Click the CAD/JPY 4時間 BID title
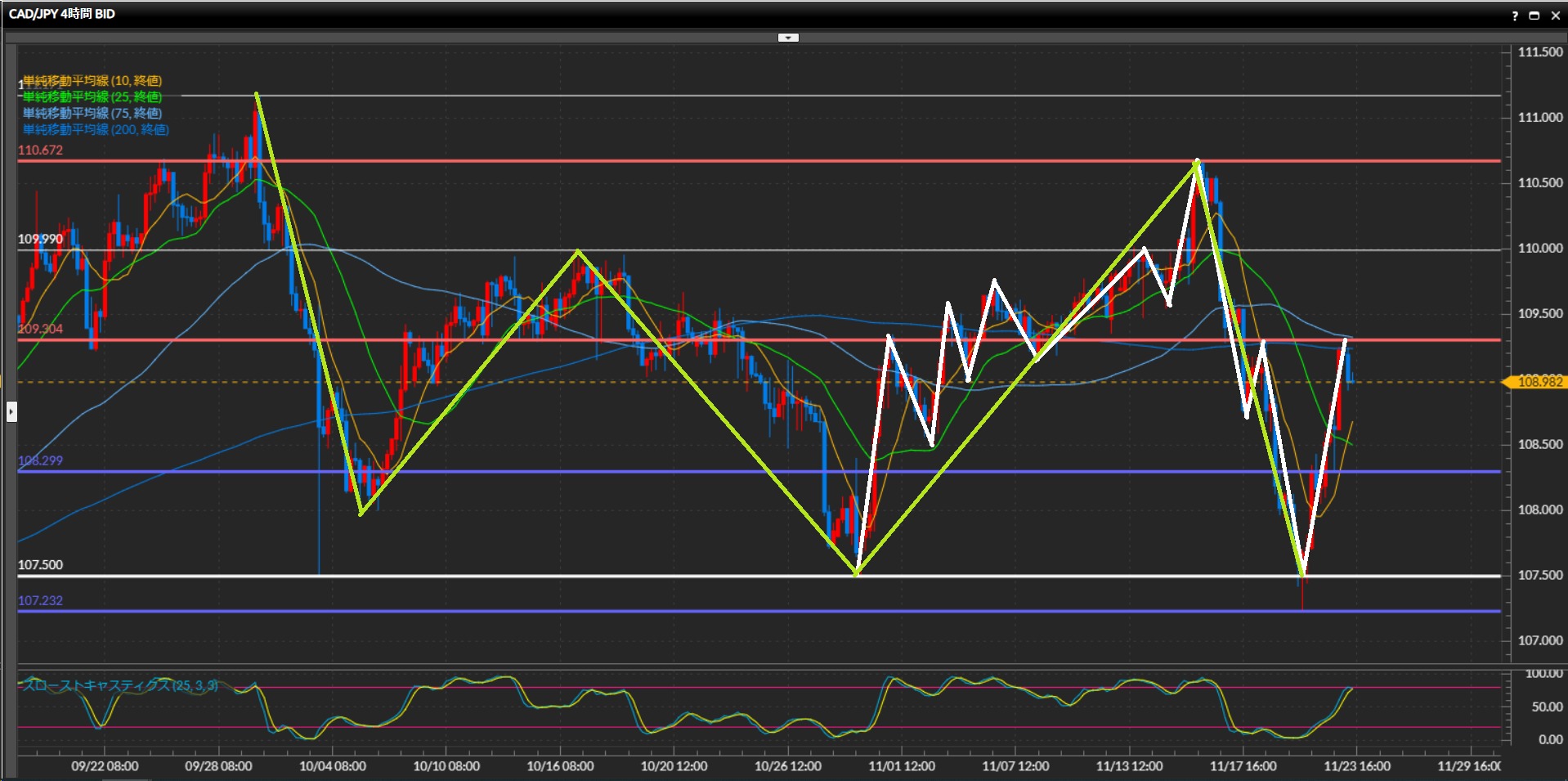This screenshot has width=1568, height=781. (62, 14)
